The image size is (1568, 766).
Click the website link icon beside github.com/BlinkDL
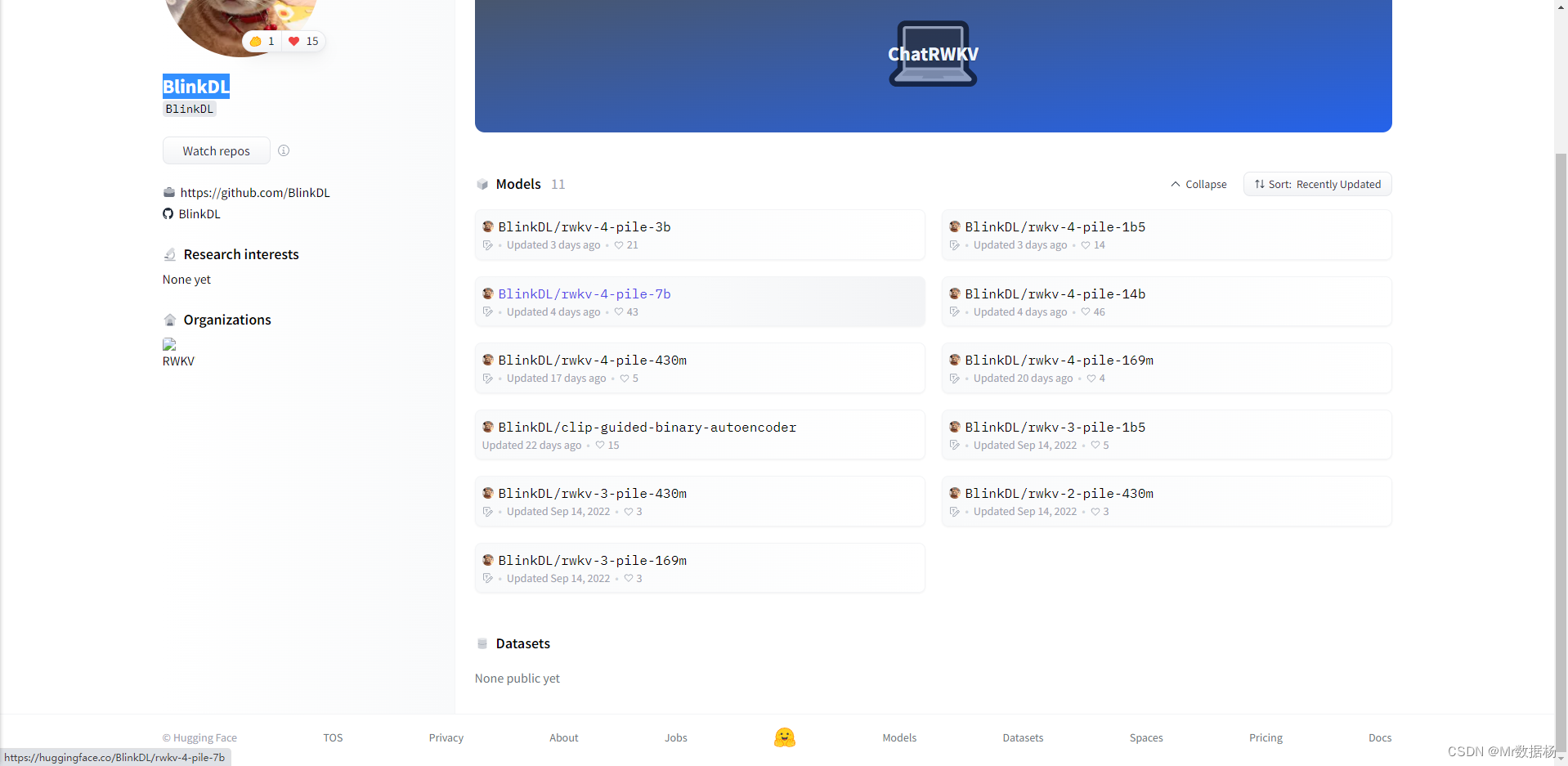point(168,193)
